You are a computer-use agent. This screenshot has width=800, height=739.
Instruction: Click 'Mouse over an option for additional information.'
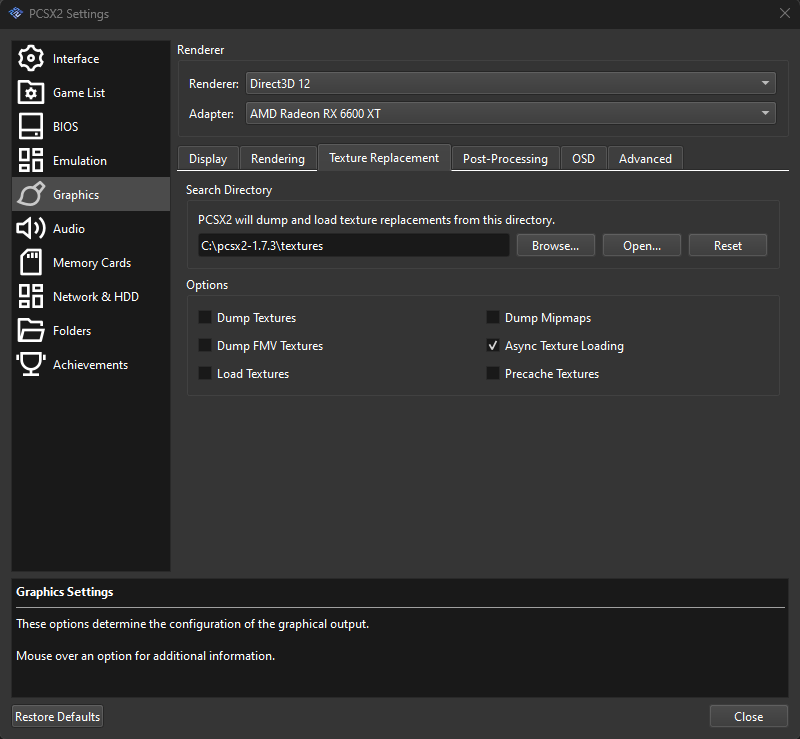[x=145, y=656]
